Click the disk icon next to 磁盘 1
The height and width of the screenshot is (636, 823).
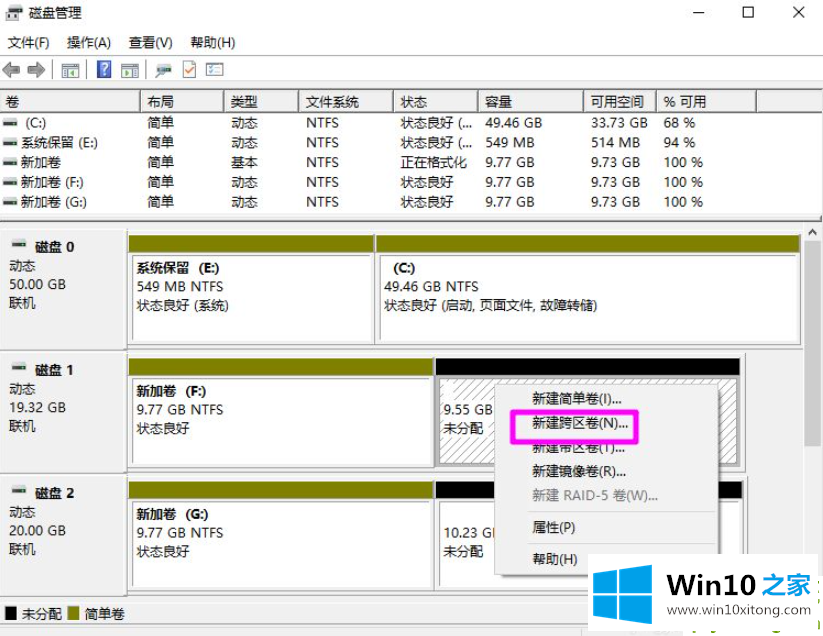point(19,367)
